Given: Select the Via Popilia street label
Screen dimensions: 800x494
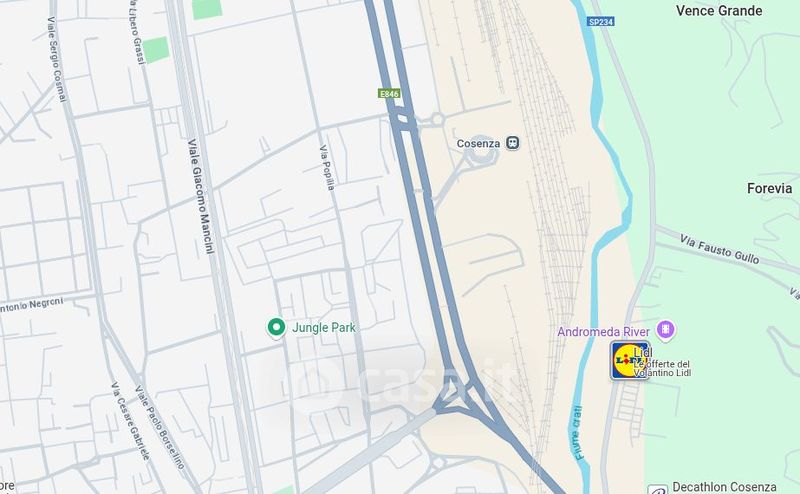Looking at the screenshot, I should point(327,167).
